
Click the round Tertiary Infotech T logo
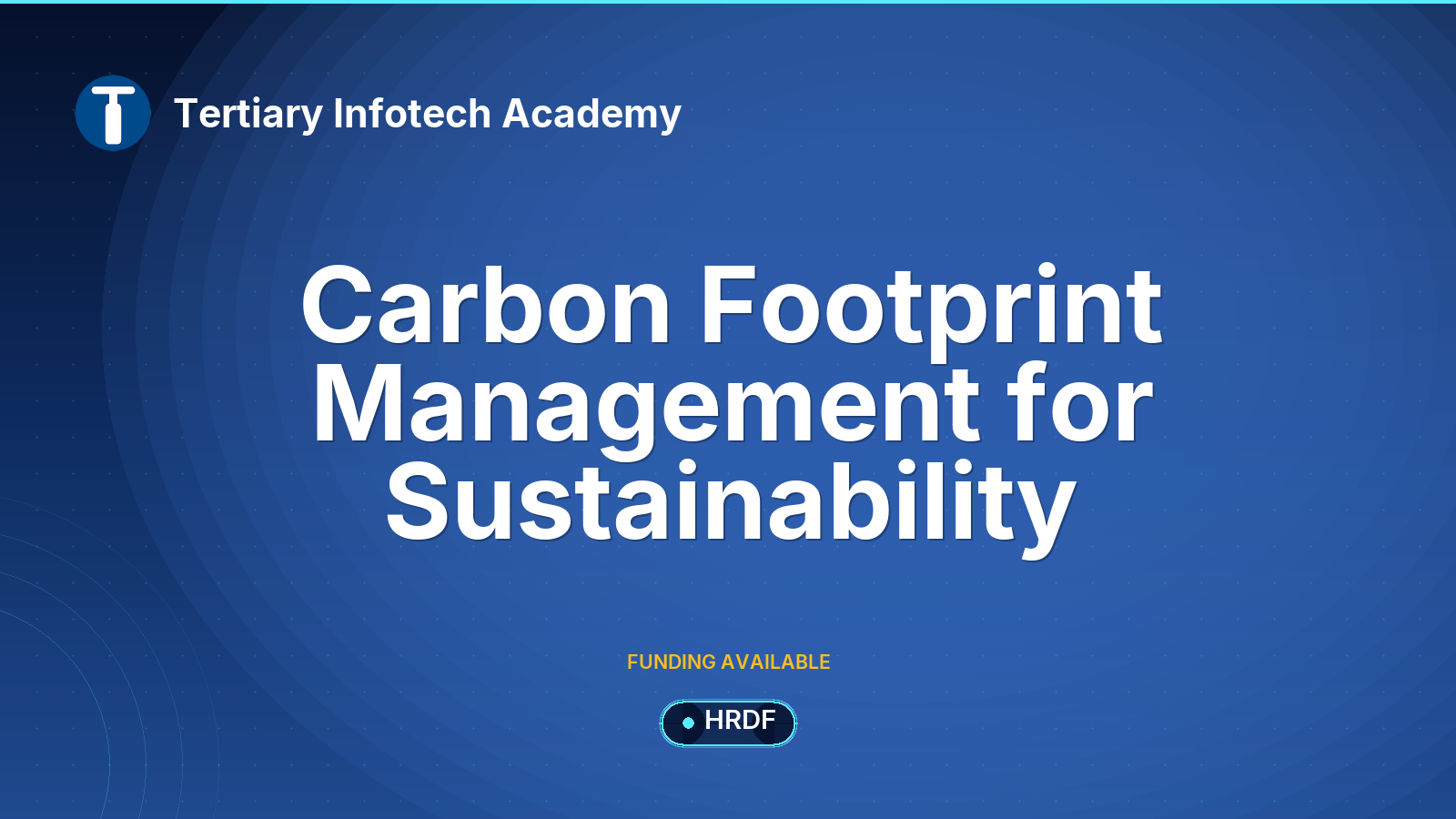tap(113, 113)
